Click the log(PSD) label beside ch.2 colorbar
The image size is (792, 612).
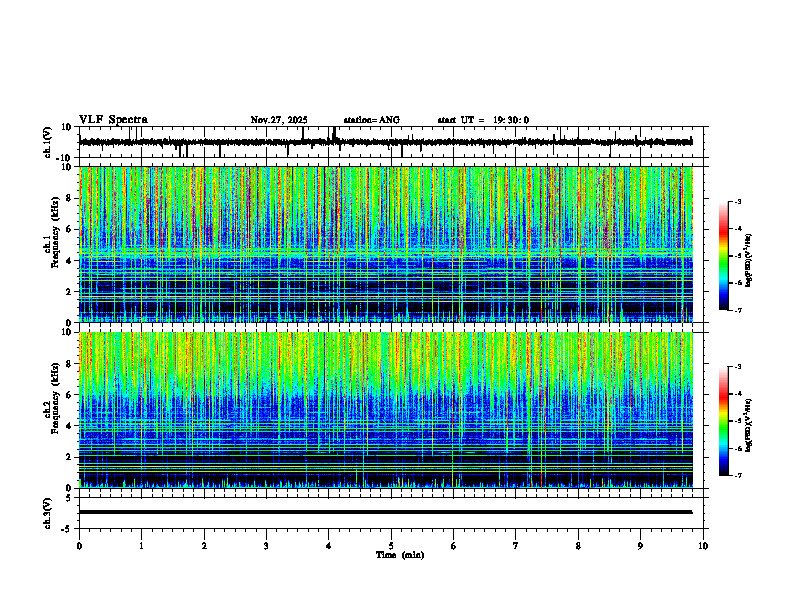749,425
